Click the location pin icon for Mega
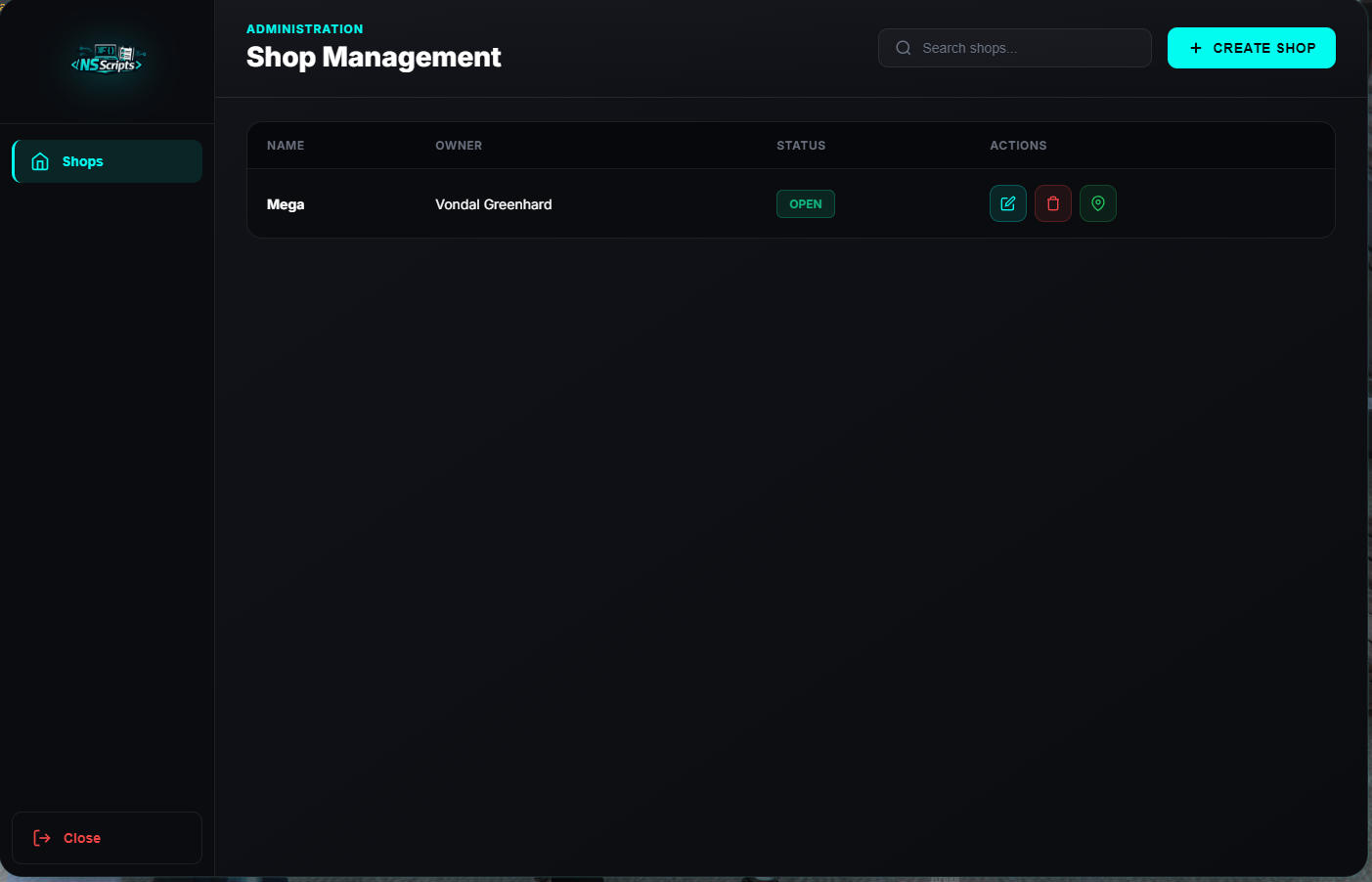The image size is (1372, 882). 1098,203
